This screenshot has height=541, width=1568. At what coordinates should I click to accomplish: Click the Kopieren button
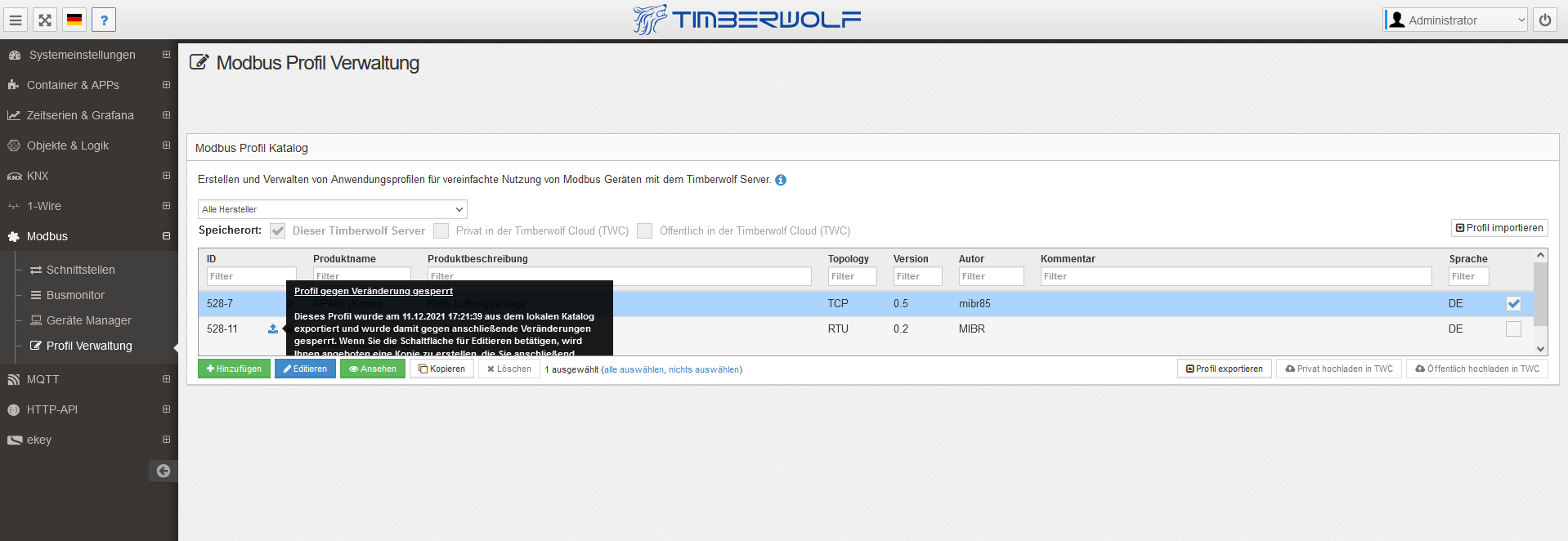pos(441,369)
